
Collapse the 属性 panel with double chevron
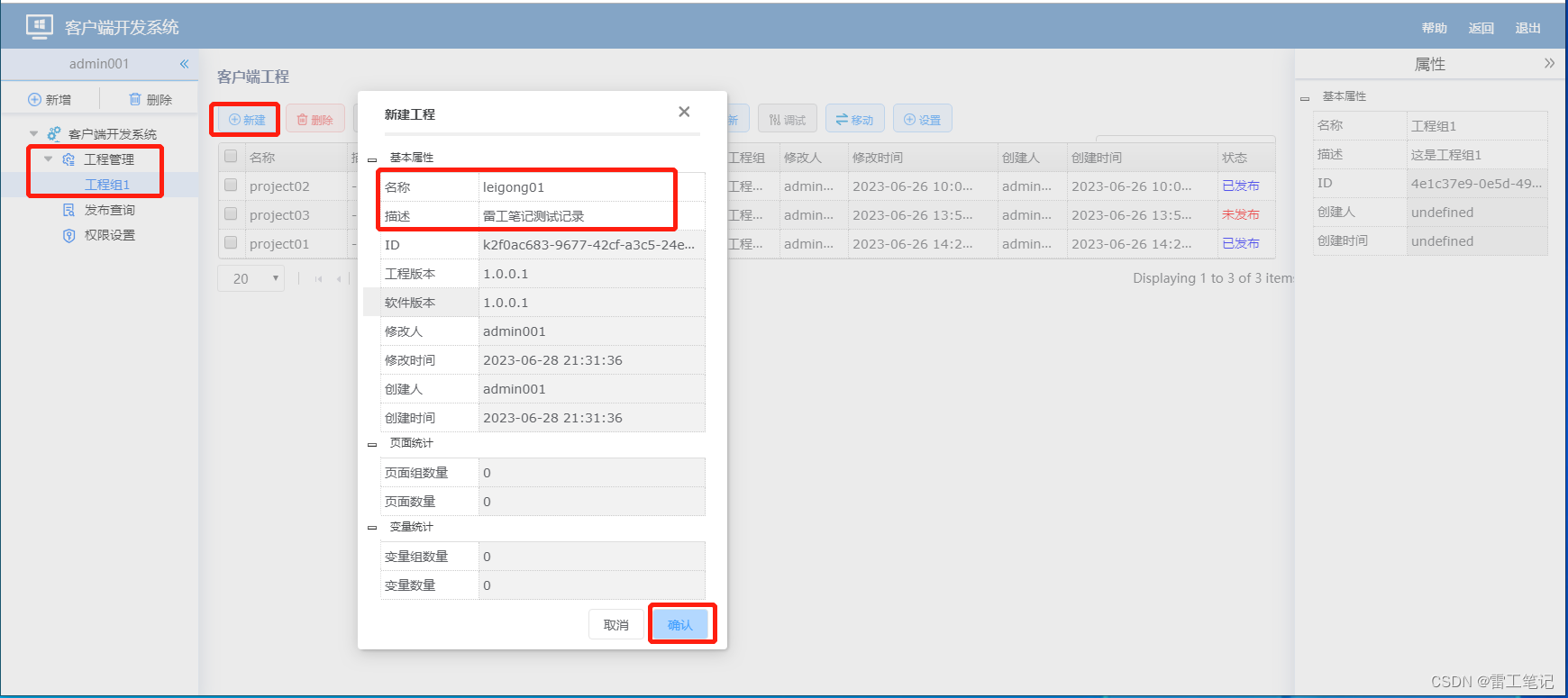point(1549,63)
